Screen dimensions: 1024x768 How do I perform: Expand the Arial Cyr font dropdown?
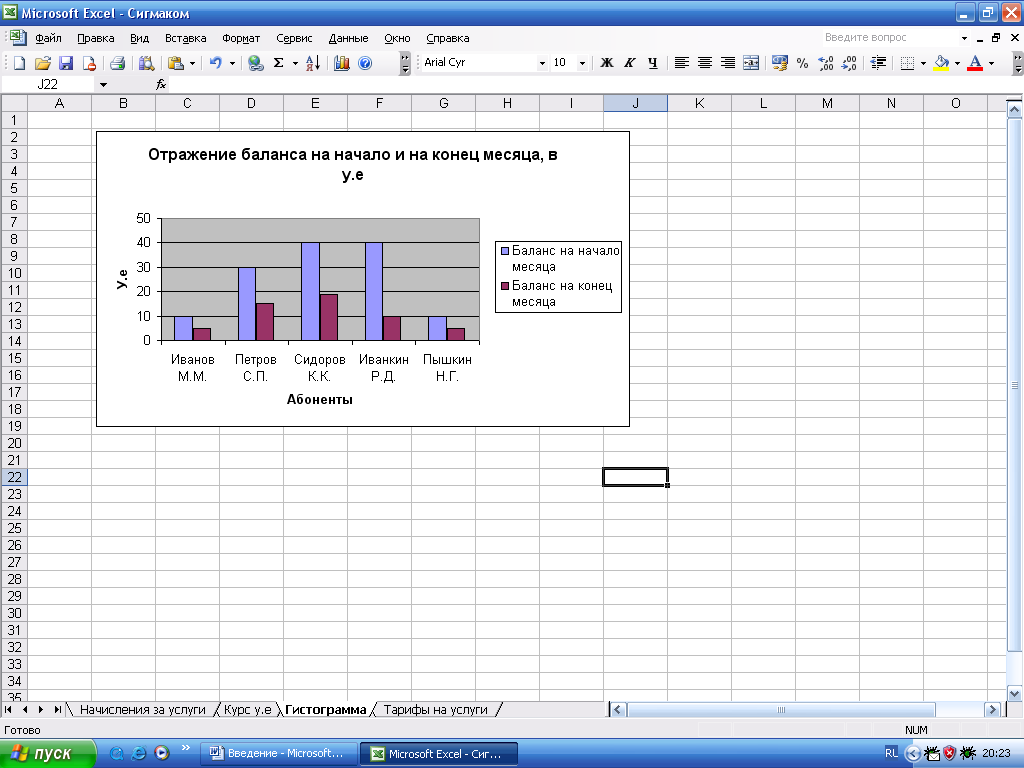point(543,63)
